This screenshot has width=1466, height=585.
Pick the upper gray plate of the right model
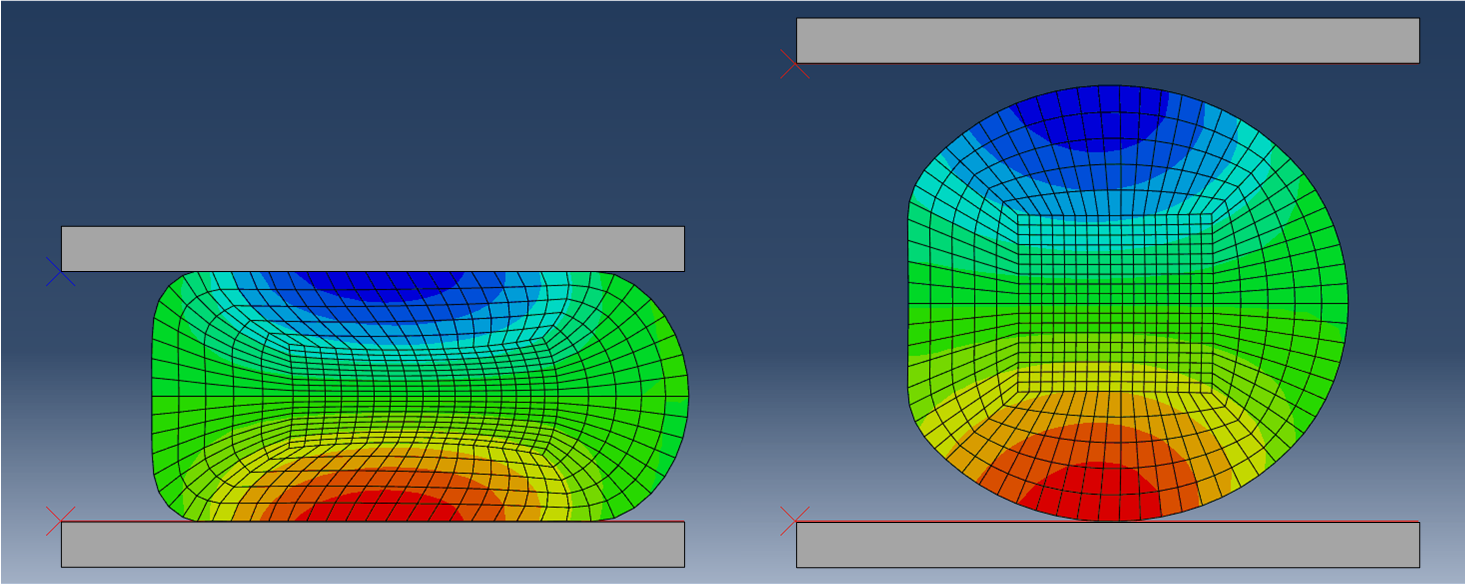pyautogui.click(x=1108, y=40)
